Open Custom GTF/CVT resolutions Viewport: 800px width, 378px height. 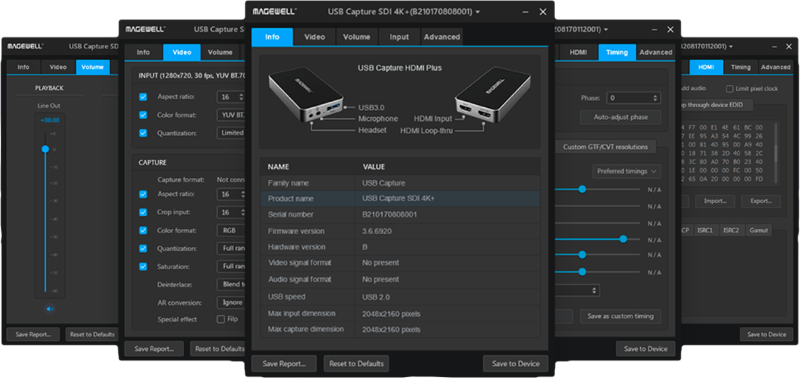pyautogui.click(x=605, y=147)
